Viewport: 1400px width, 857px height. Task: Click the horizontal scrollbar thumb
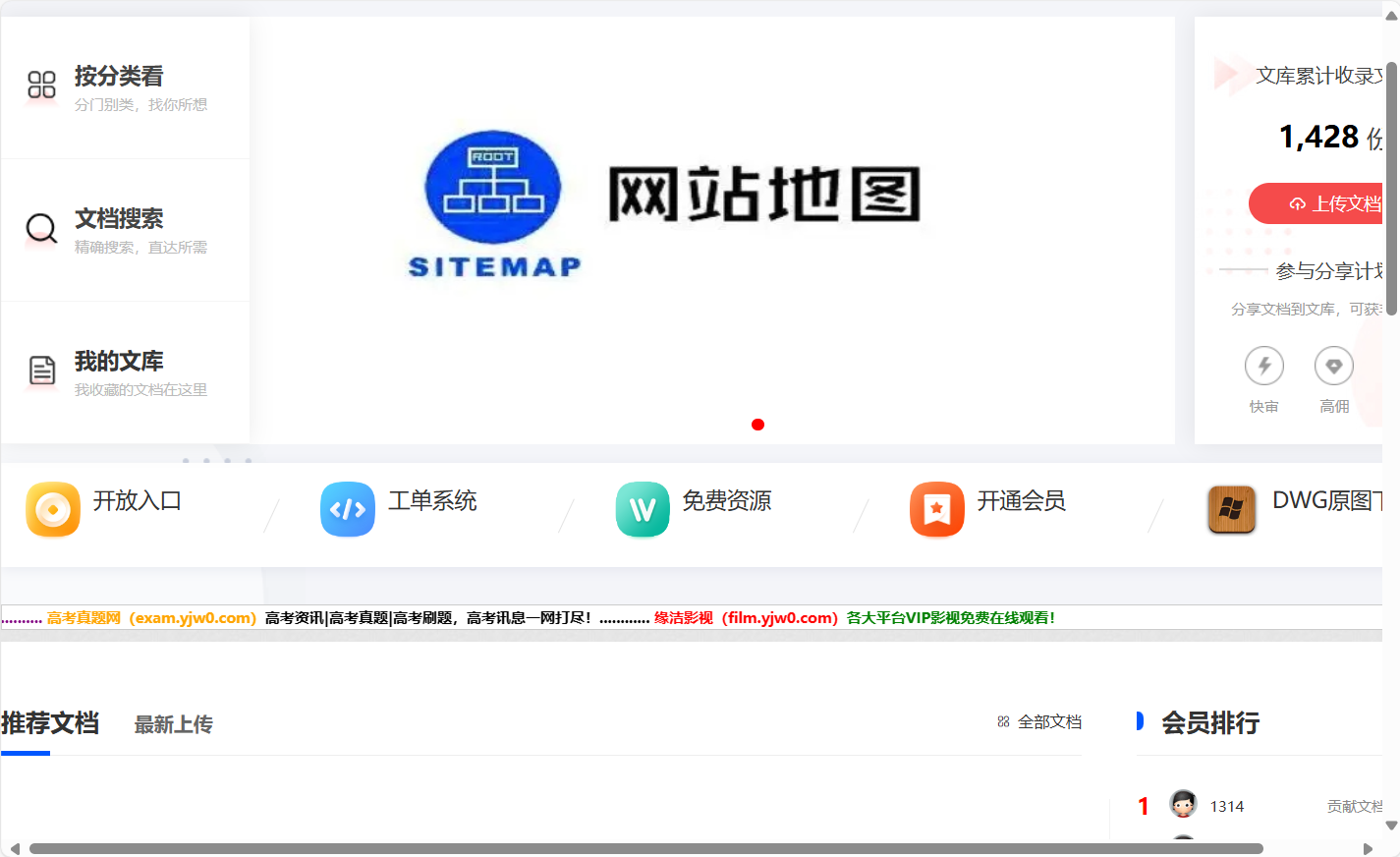tap(645, 848)
